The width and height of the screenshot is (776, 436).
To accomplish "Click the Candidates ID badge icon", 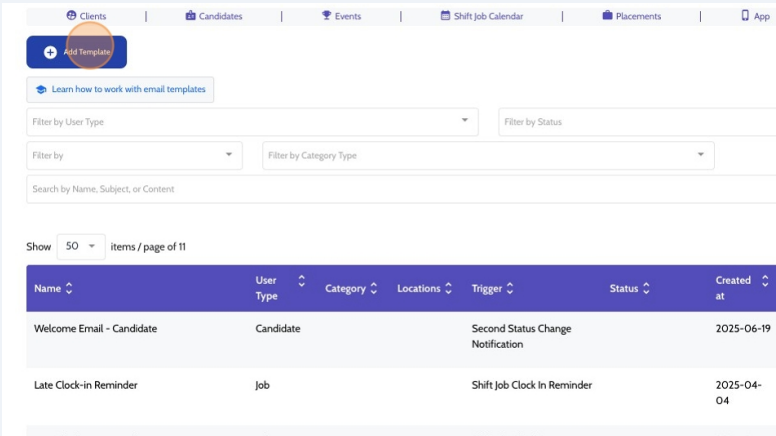I will pyautogui.click(x=191, y=16).
